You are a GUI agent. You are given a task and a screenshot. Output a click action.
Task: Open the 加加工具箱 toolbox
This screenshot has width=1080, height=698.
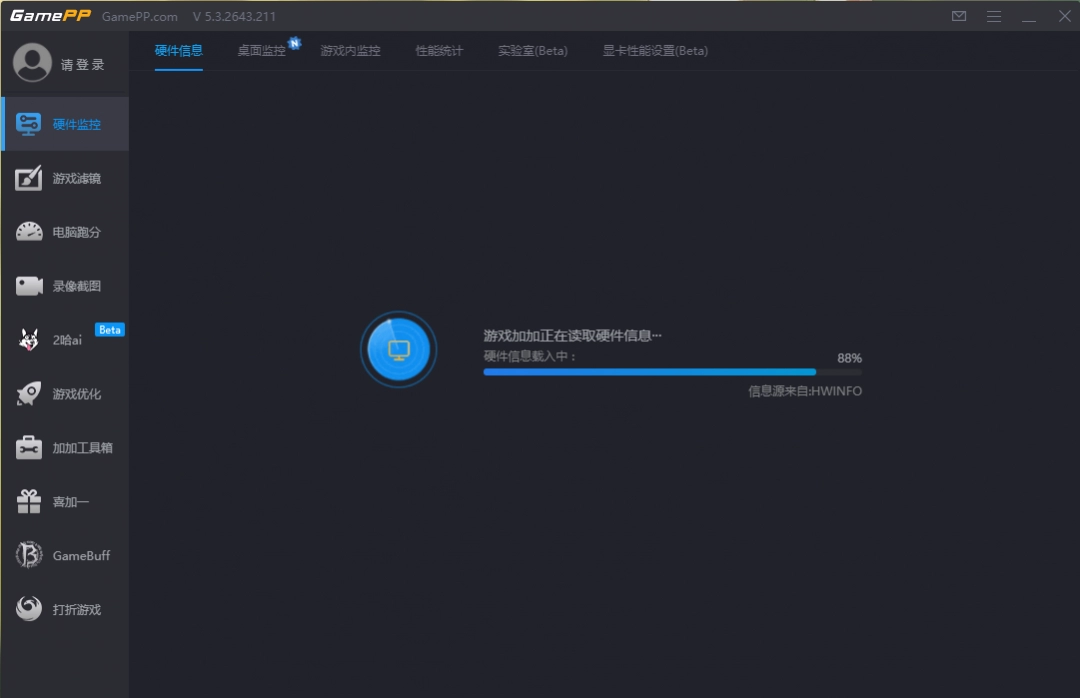coord(64,447)
